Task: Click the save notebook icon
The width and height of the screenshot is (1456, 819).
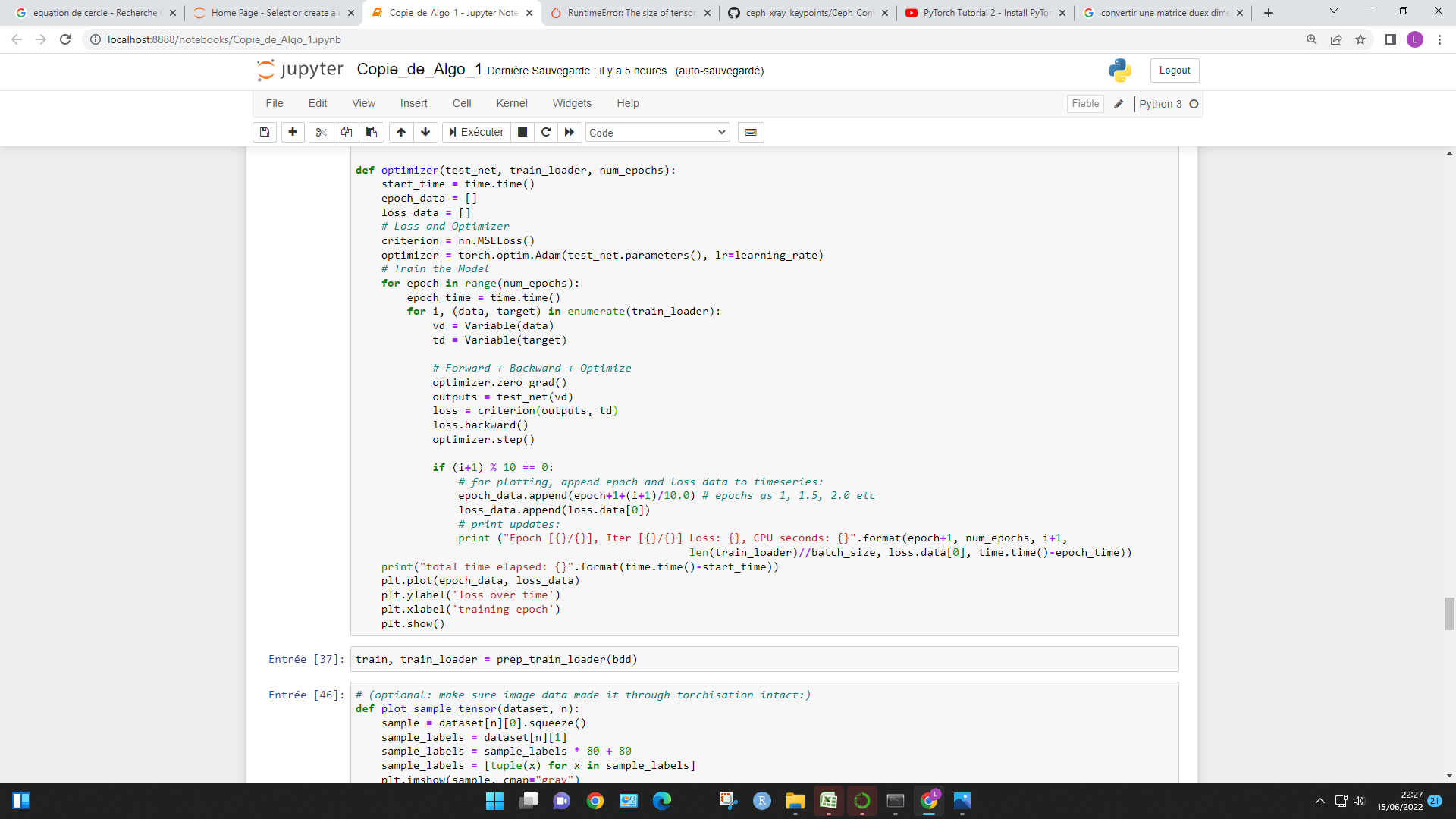Action: pyautogui.click(x=265, y=132)
